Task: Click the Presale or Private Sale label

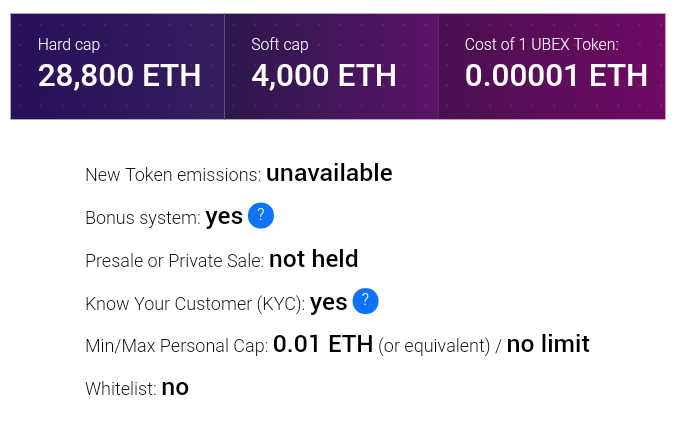Action: point(175,261)
